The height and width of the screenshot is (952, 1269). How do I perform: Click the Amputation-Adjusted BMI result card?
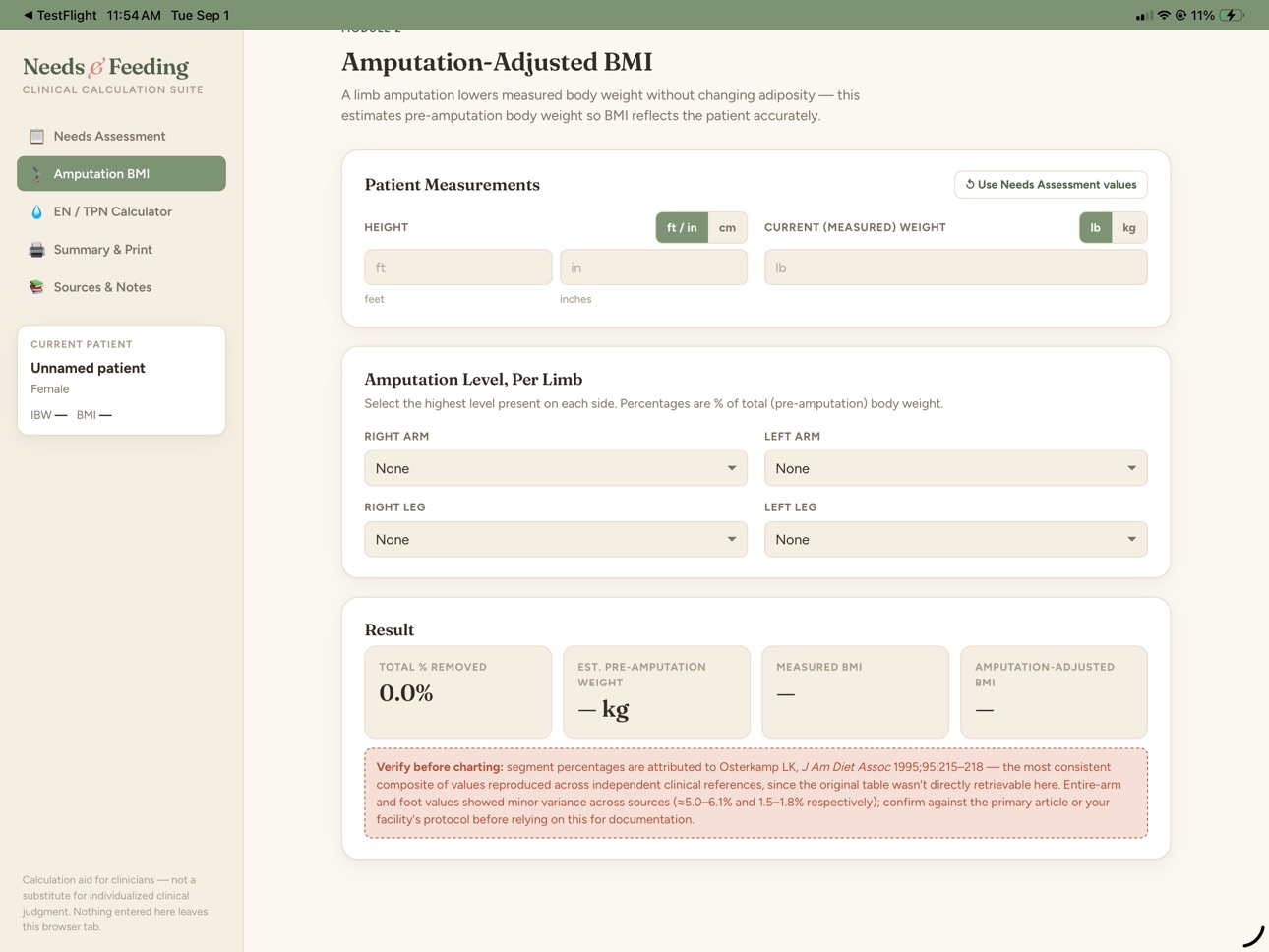coord(1054,692)
